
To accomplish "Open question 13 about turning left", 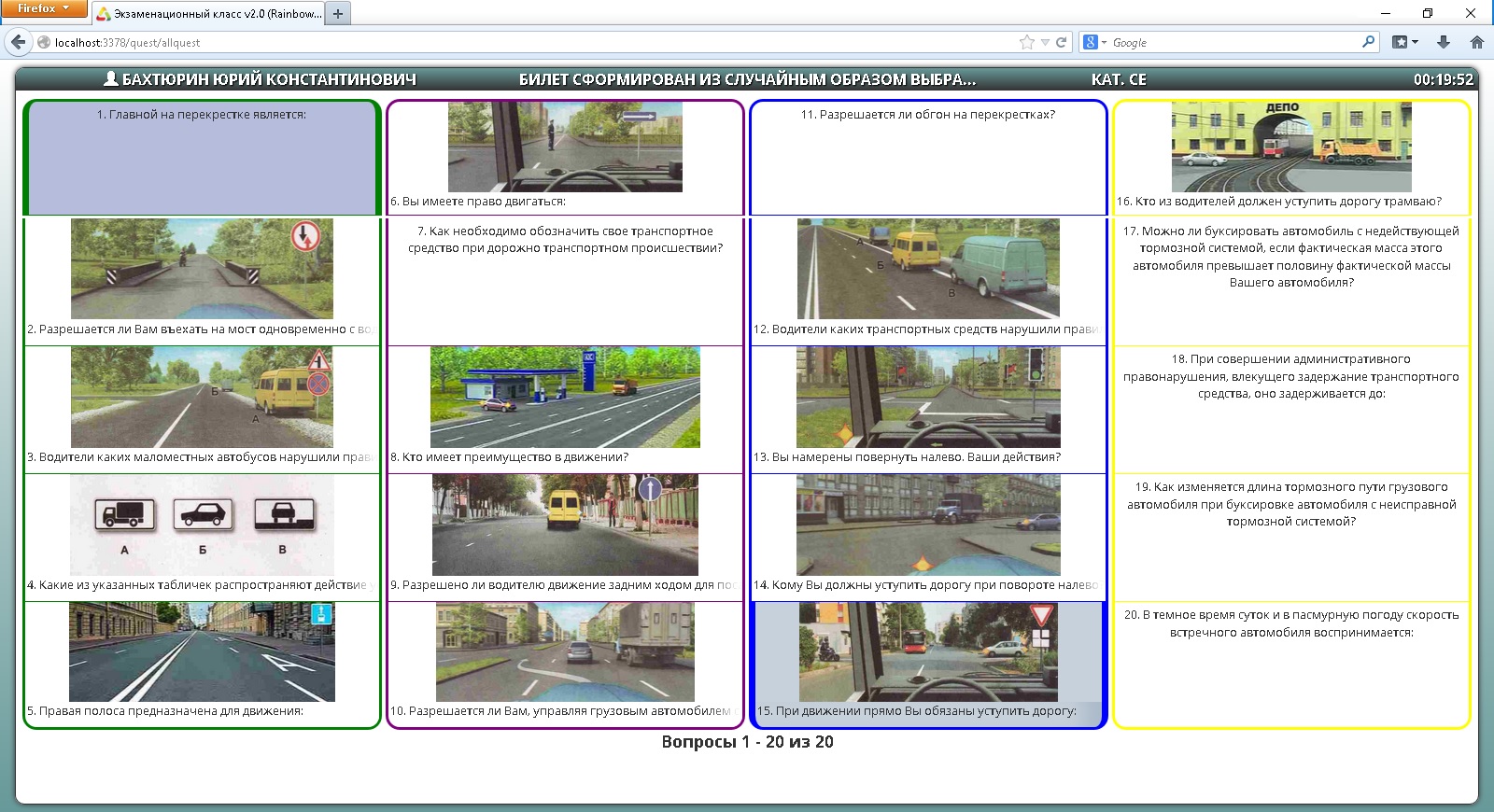I will (x=928, y=409).
